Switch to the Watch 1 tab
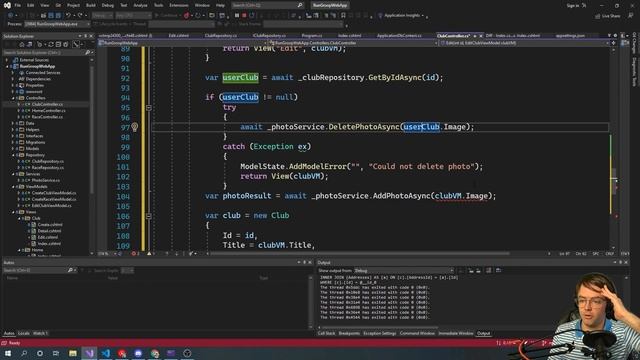The width and height of the screenshot is (640, 360). click(x=40, y=333)
